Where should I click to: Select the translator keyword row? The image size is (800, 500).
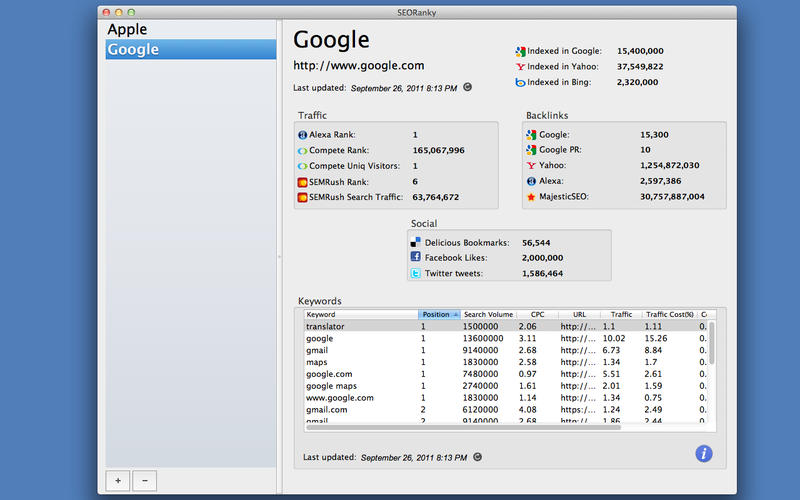click(360, 326)
